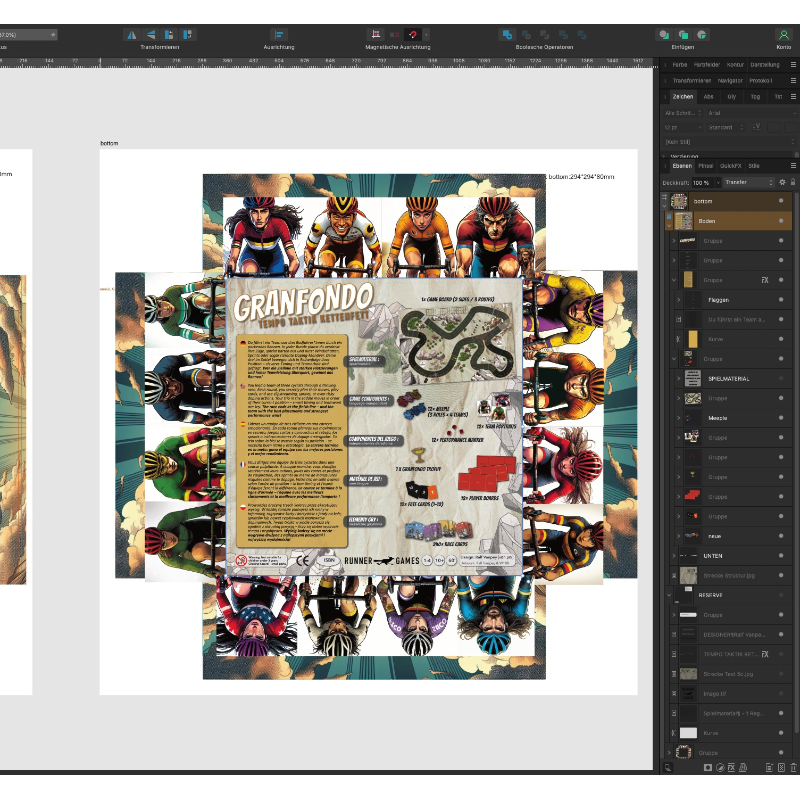The width and height of the screenshot is (800, 800).
Task: Open the Transfer blend mode dropdown
Action: (x=748, y=182)
